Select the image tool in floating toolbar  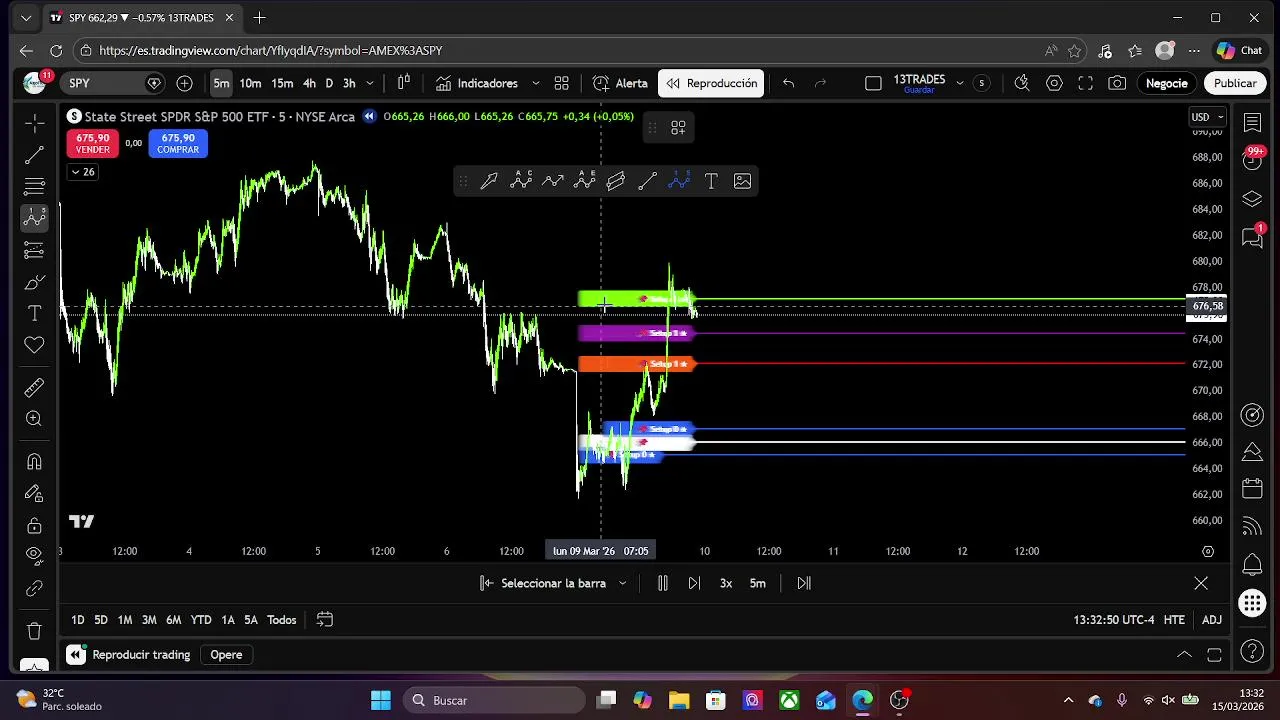click(x=742, y=181)
